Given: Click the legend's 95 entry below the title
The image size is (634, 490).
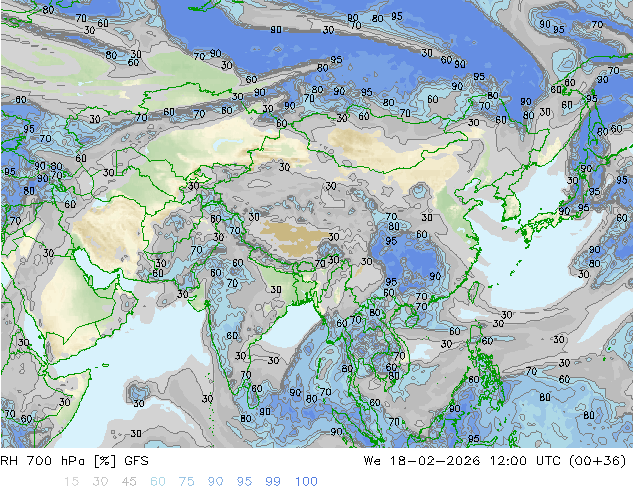Looking at the screenshot, I should [244, 482].
